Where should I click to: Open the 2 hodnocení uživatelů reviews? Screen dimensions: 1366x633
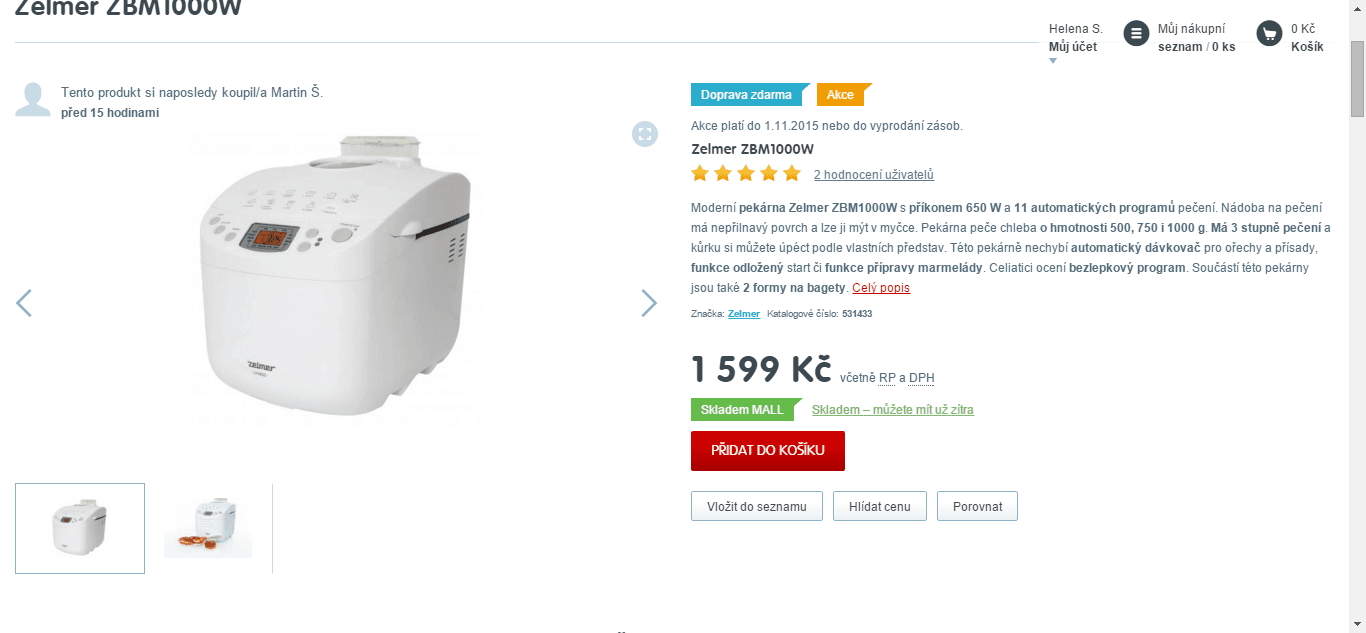(x=872, y=173)
